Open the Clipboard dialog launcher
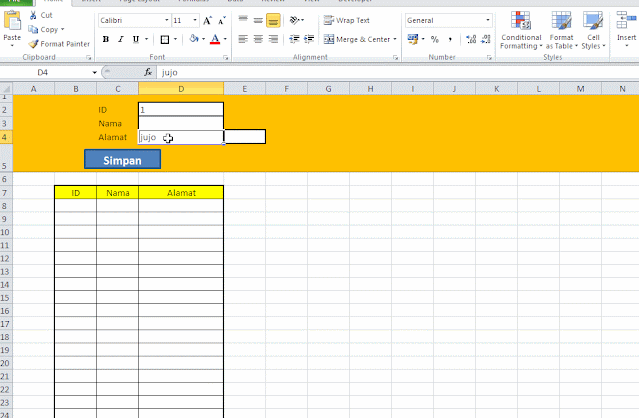Viewport: 639px width, 418px height. click(x=88, y=58)
